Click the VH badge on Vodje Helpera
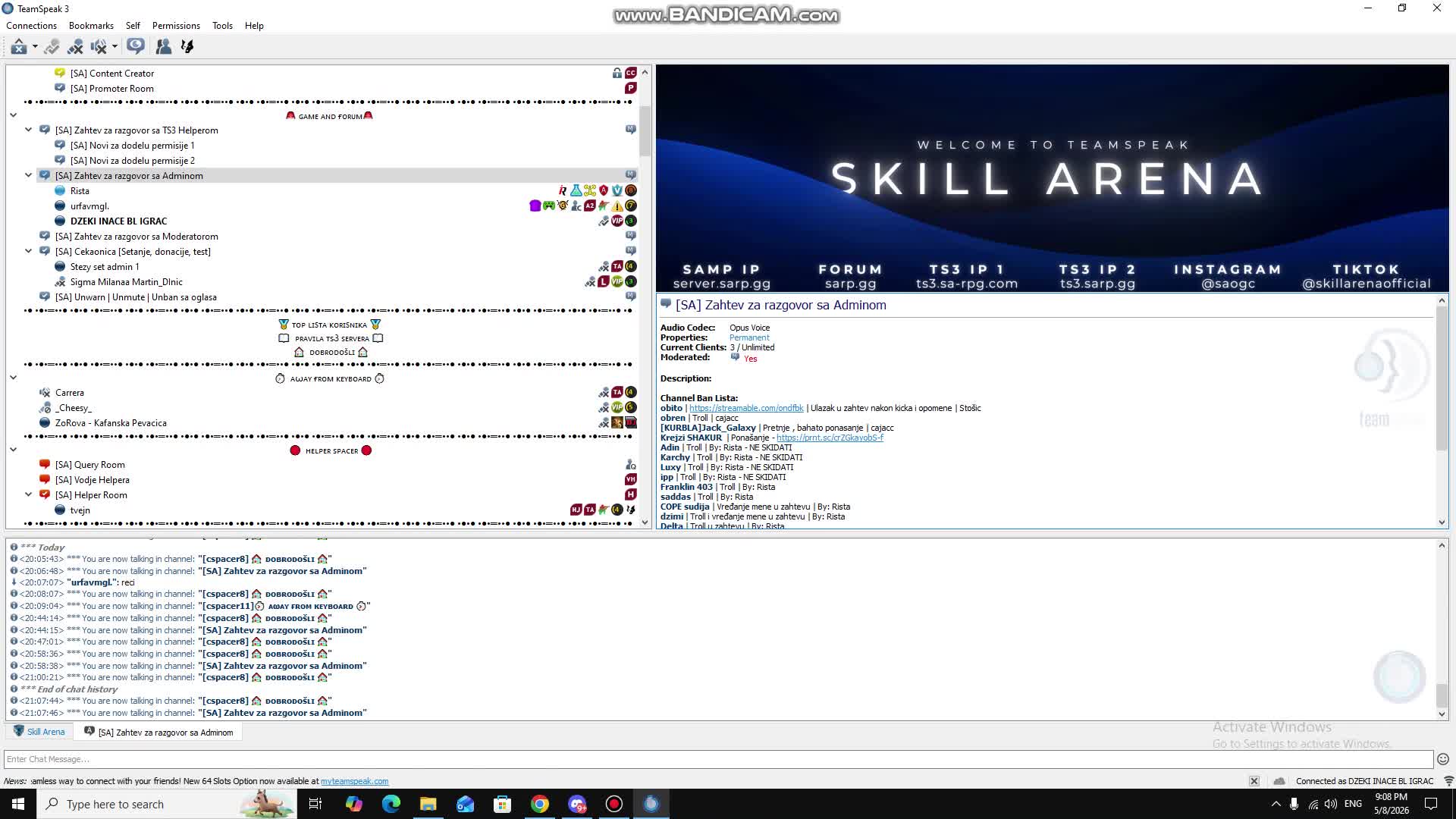The width and height of the screenshot is (1456, 819). point(630,480)
